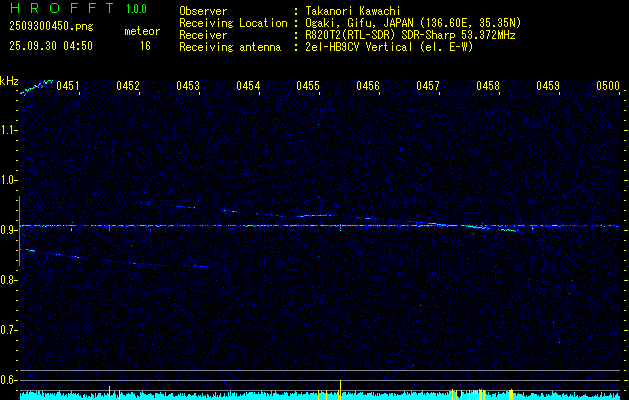Screen dimensions: 629x400
Task: Click the HROFFT program title
Action: (60, 10)
